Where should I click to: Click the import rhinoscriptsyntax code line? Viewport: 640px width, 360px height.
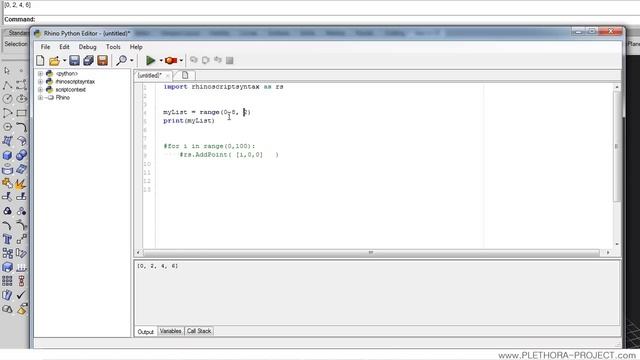[x=223, y=87]
